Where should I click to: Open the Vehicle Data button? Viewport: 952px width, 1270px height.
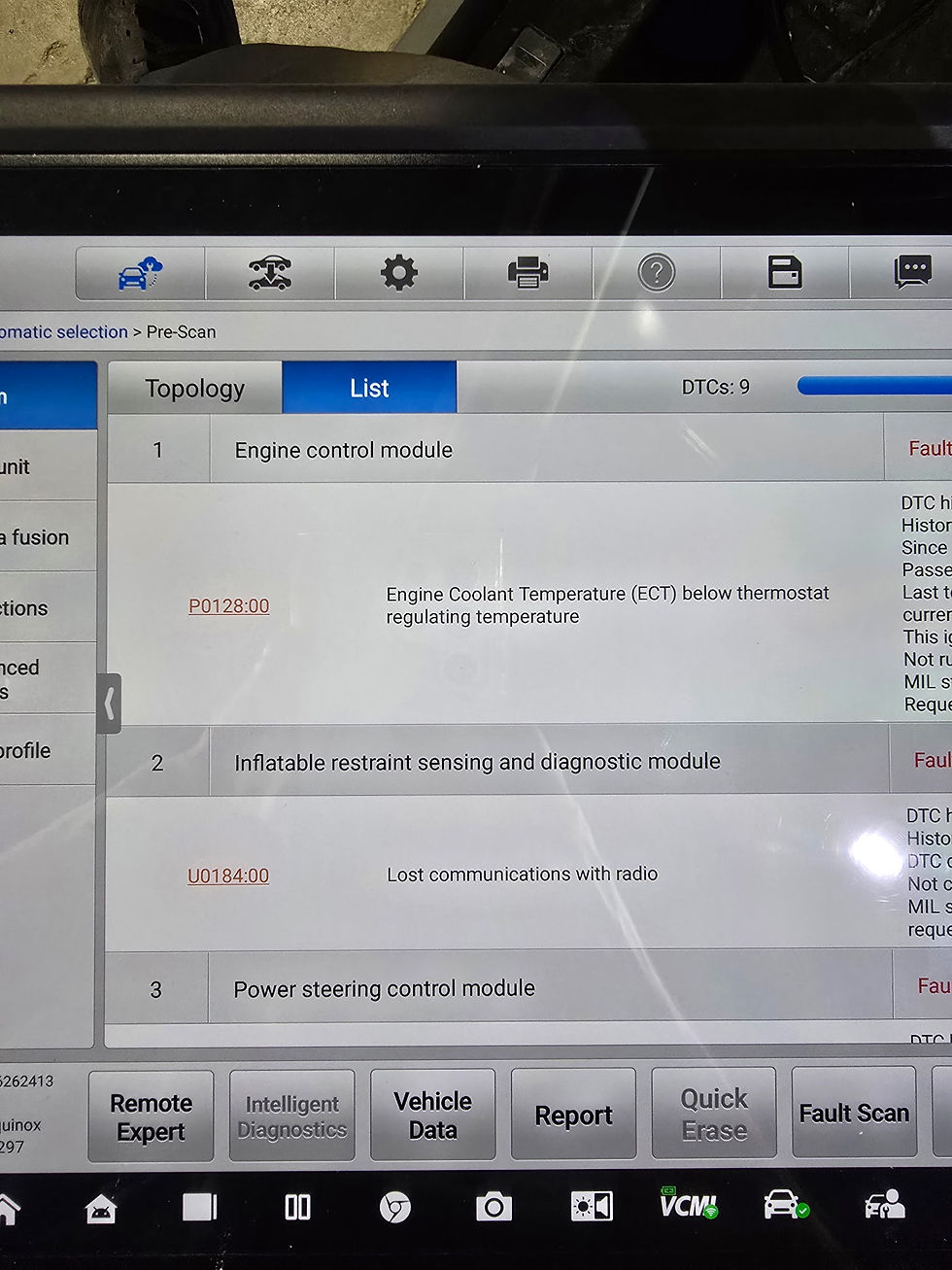point(433,1116)
